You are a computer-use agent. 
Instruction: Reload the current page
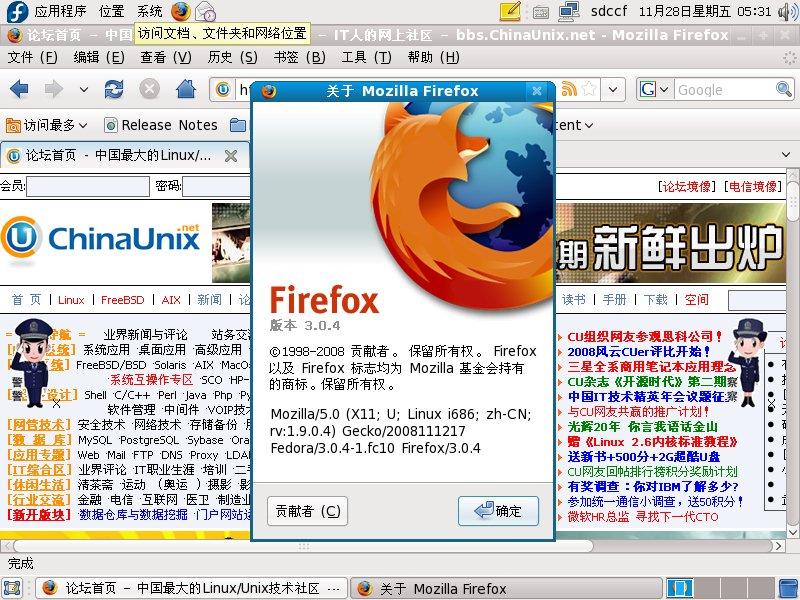coord(113,89)
